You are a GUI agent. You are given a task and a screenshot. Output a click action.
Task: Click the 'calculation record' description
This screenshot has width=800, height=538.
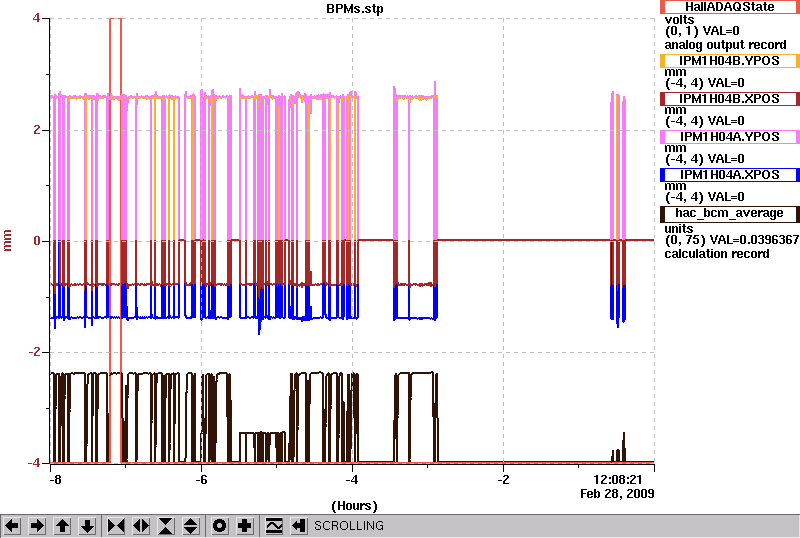(717, 254)
